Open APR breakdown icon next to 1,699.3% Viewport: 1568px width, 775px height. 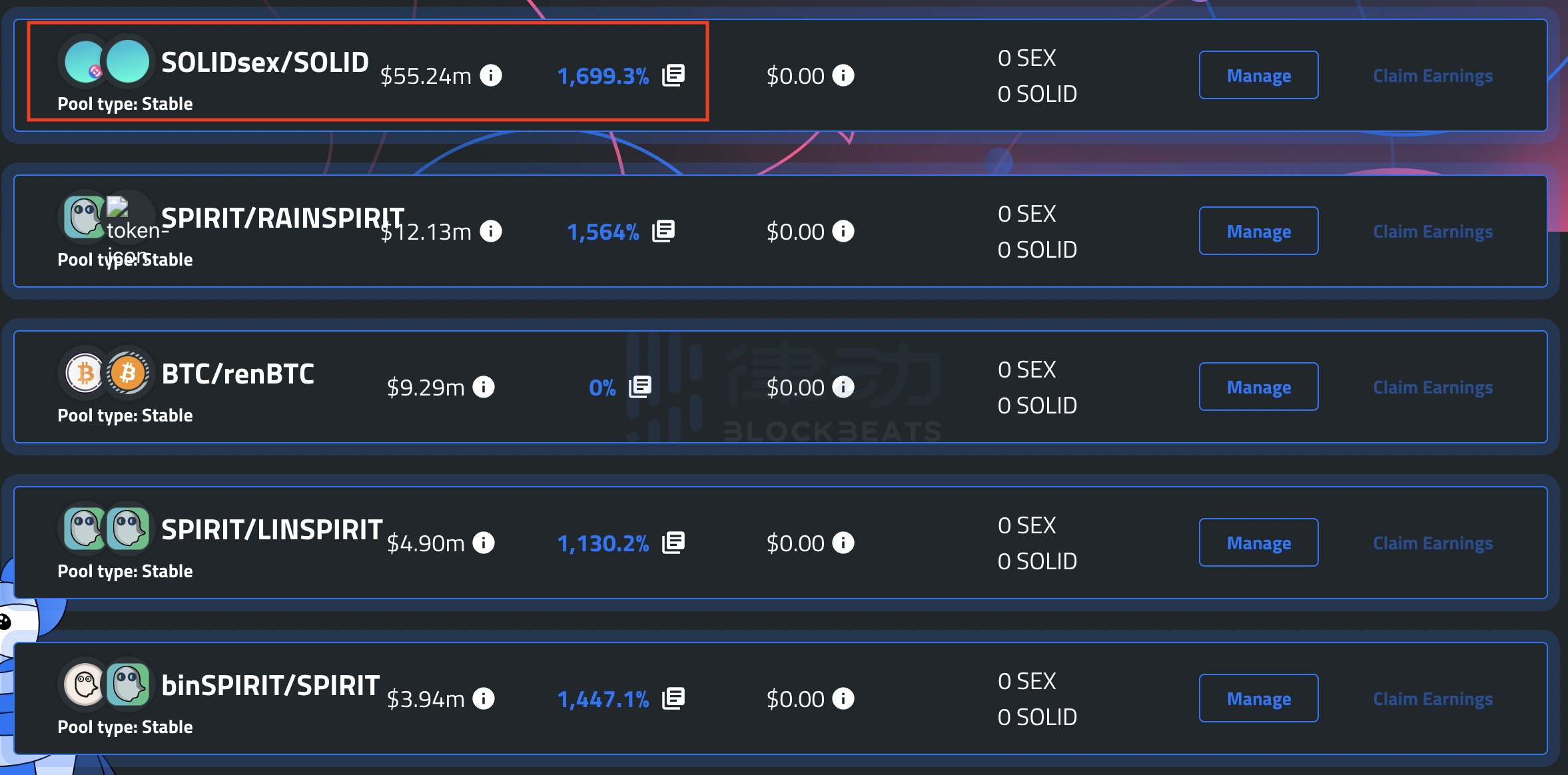tap(673, 75)
